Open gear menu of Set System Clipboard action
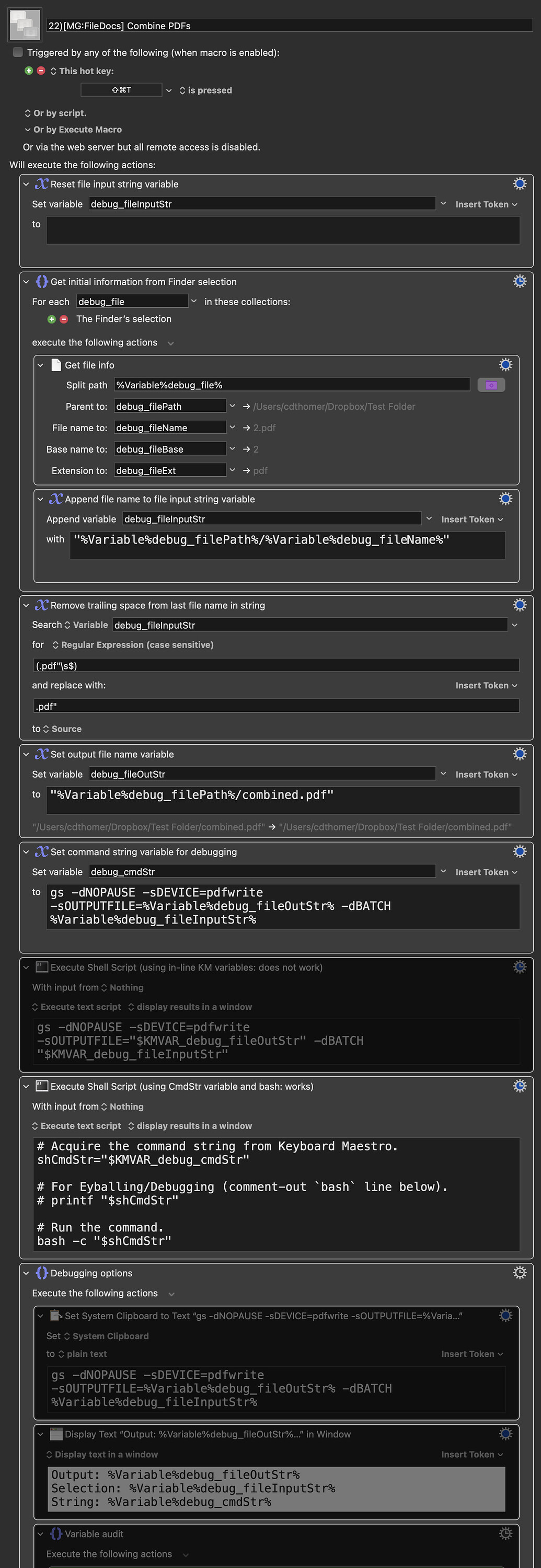The height and width of the screenshot is (1568, 541). pyautogui.click(x=505, y=1316)
